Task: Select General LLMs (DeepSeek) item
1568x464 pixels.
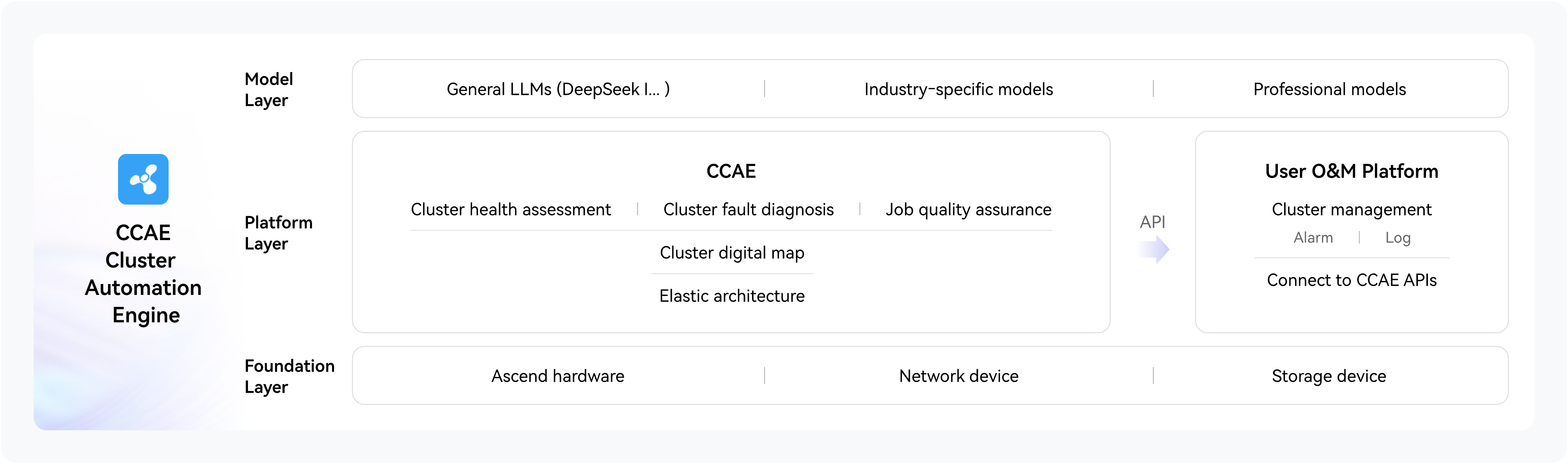Action: tap(557, 90)
